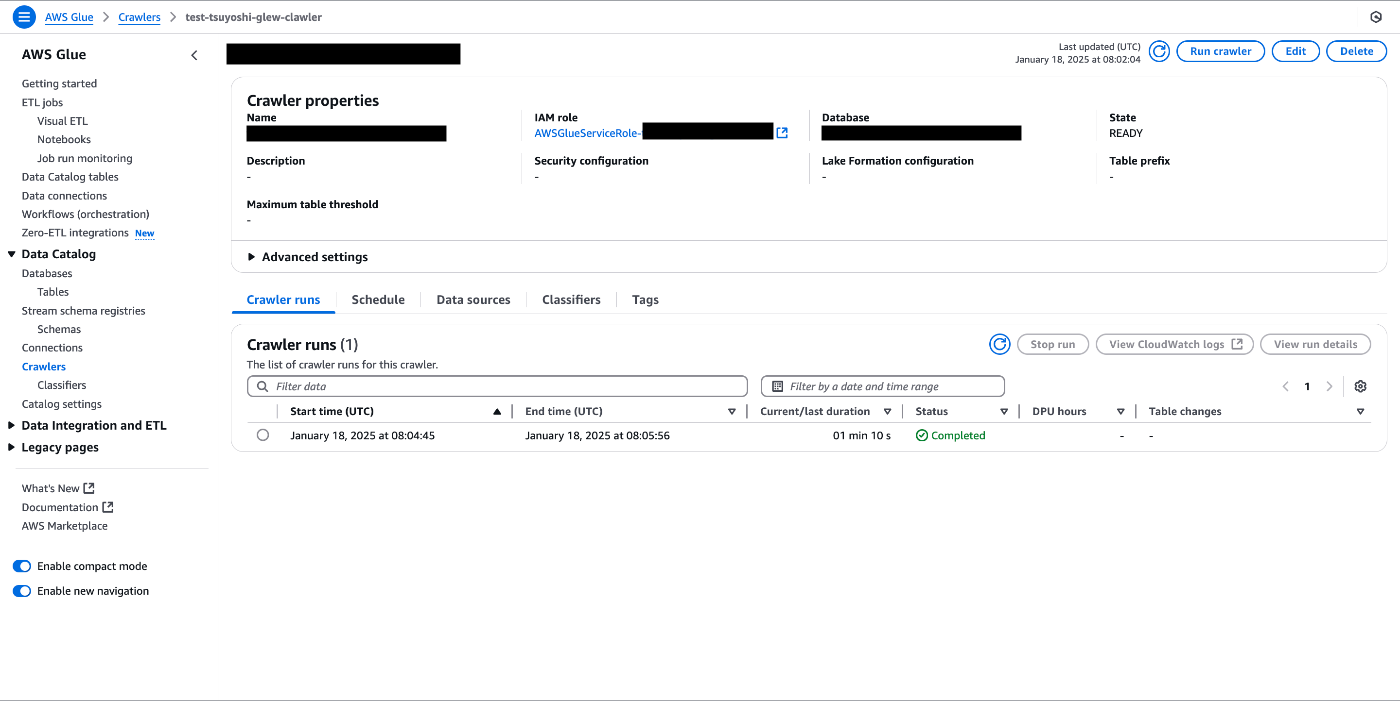The width and height of the screenshot is (1400, 701).
Task: Open Data connections in sidebar
Action: pyautogui.click(x=64, y=196)
